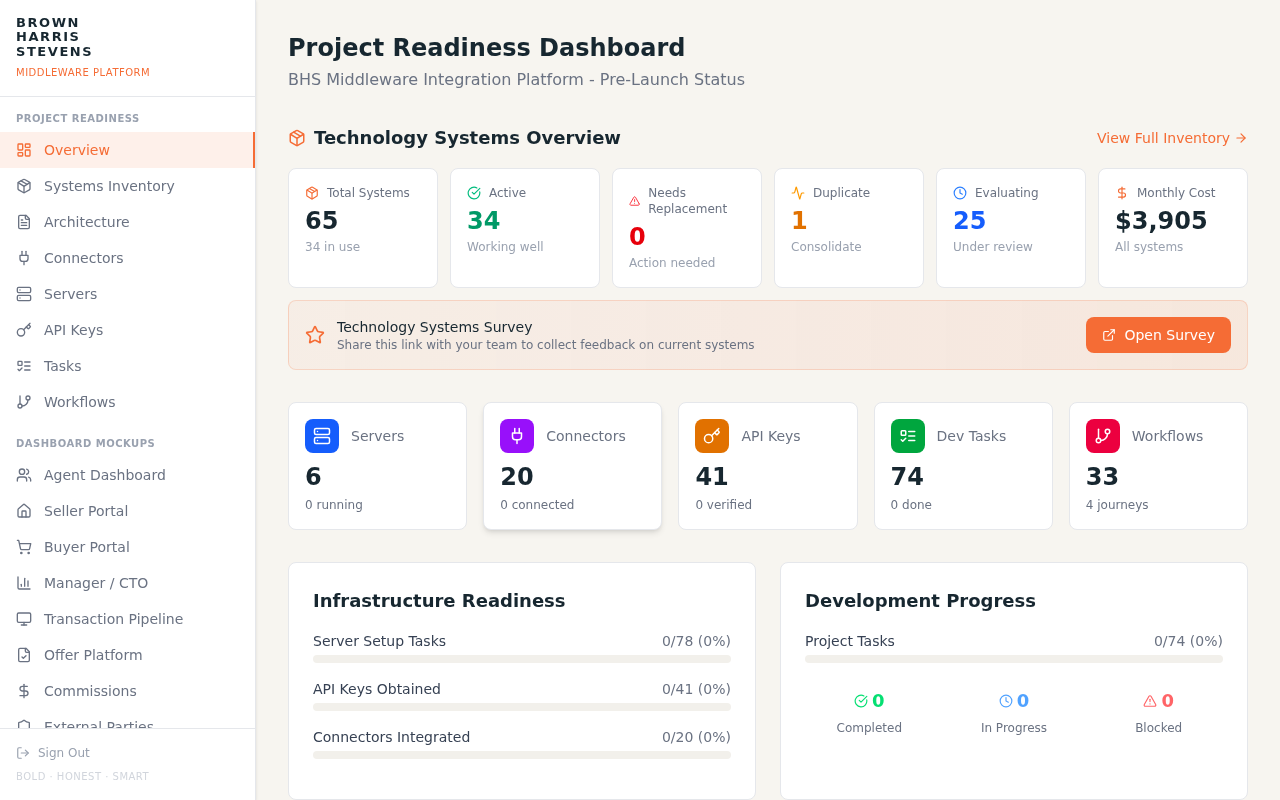Click the purple plug icon on Connectors card
Viewport: 1280px width, 800px height.
[x=517, y=435]
